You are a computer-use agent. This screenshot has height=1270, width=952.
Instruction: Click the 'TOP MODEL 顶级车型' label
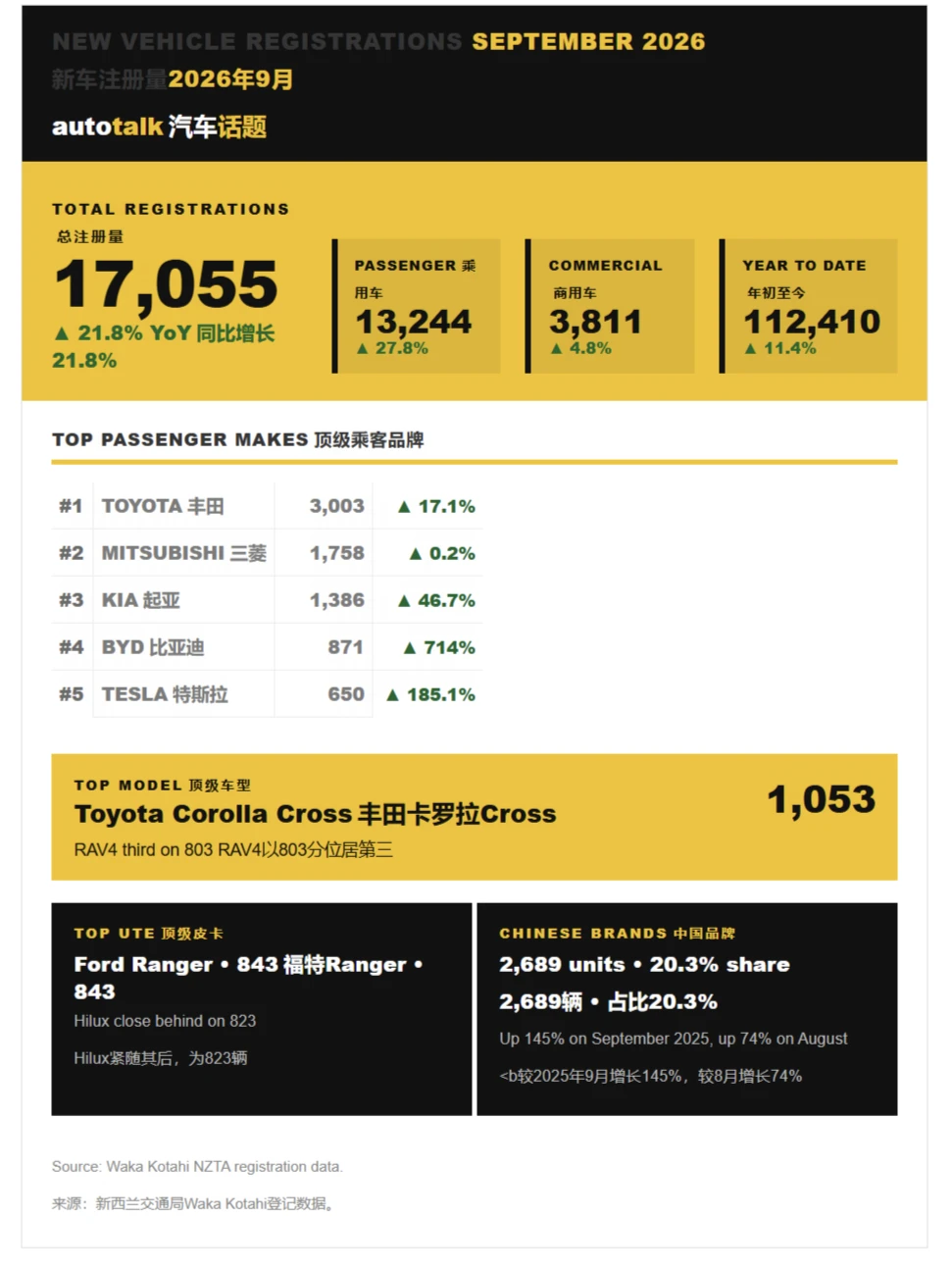[x=163, y=786]
